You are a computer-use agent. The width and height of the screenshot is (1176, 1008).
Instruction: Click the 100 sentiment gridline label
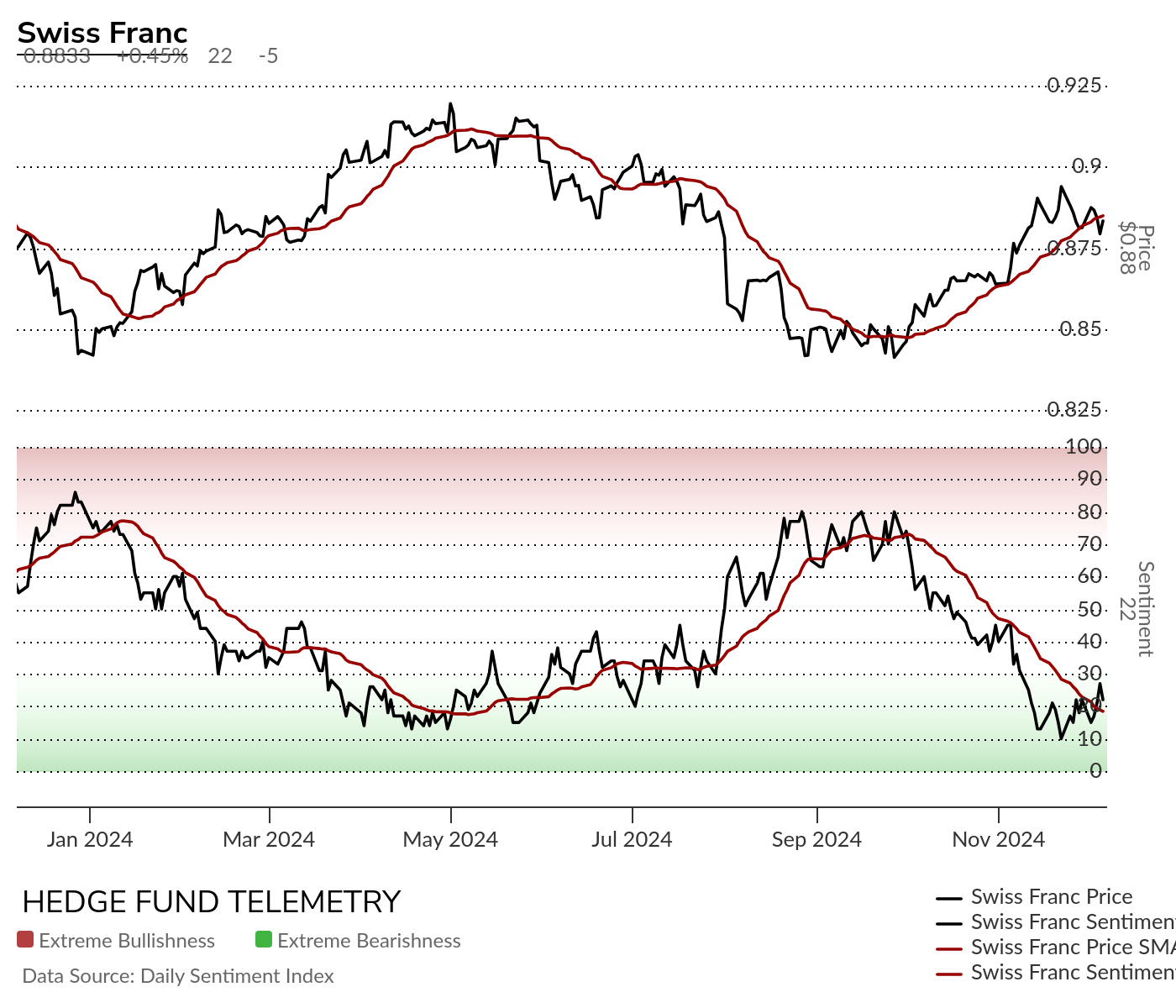(1084, 446)
